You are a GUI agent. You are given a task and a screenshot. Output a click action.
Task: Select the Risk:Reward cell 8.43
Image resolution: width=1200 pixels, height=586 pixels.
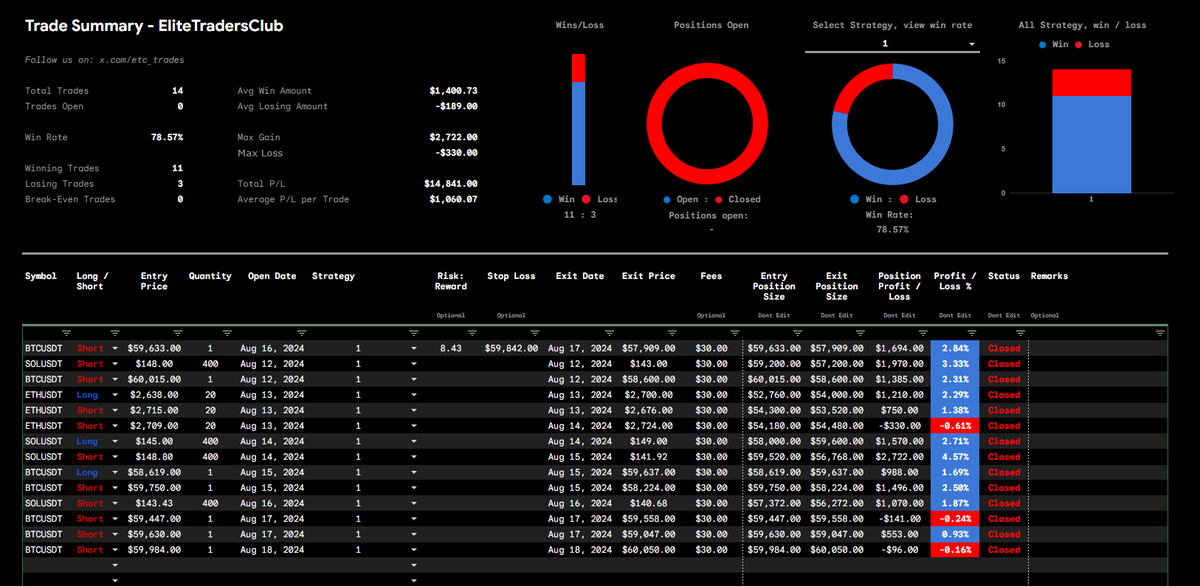point(450,349)
